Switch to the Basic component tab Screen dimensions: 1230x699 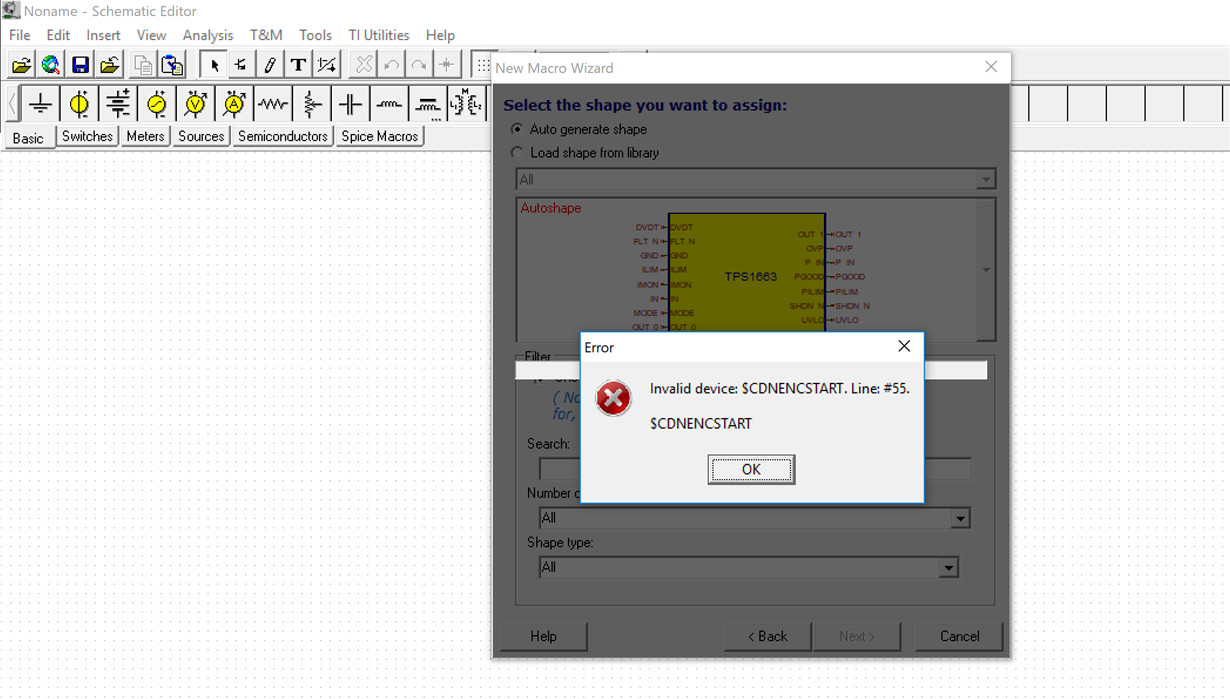tap(28, 138)
